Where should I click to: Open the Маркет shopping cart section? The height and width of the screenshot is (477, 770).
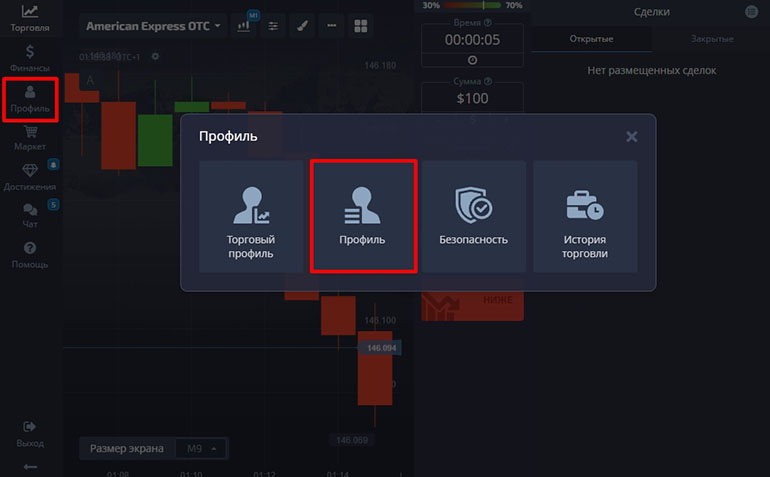click(x=30, y=138)
